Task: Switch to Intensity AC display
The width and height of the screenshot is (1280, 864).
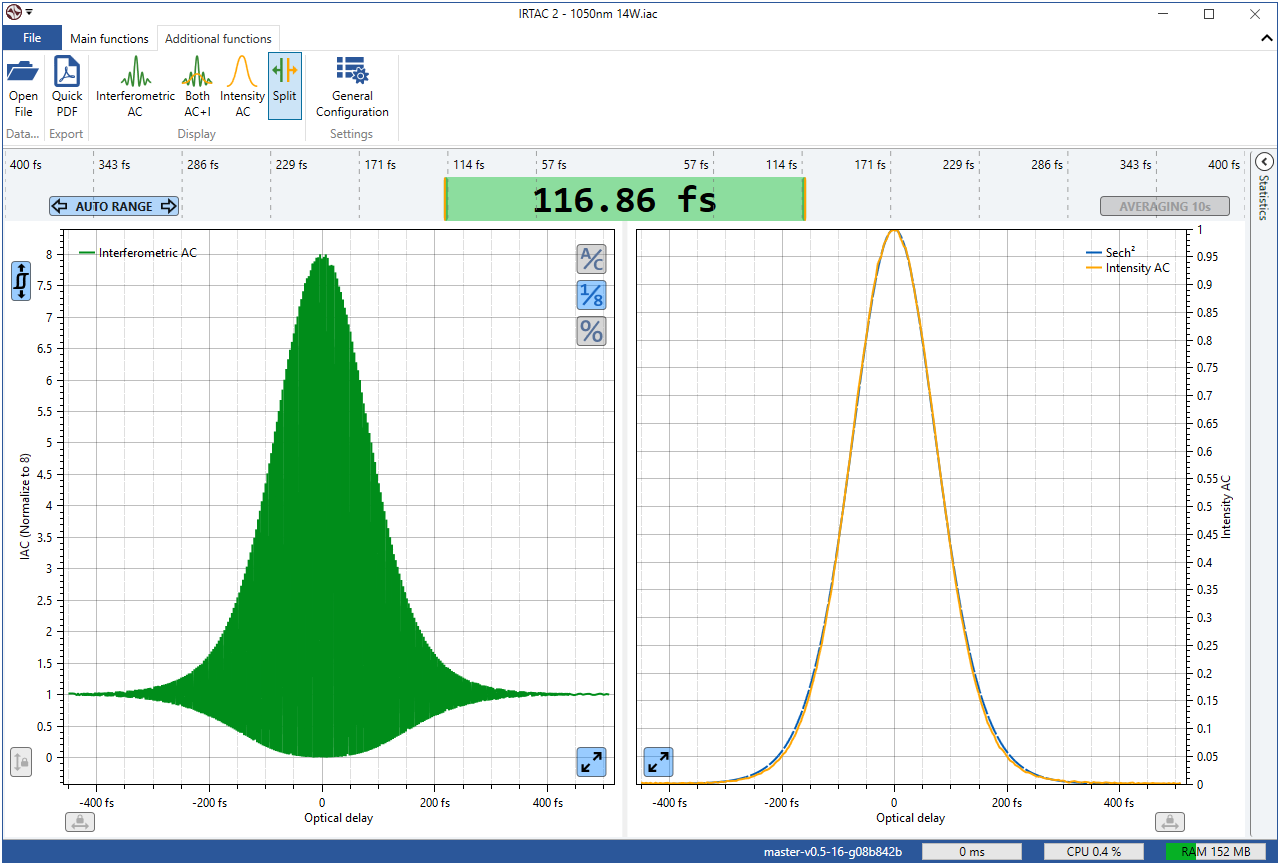Action: pyautogui.click(x=242, y=87)
